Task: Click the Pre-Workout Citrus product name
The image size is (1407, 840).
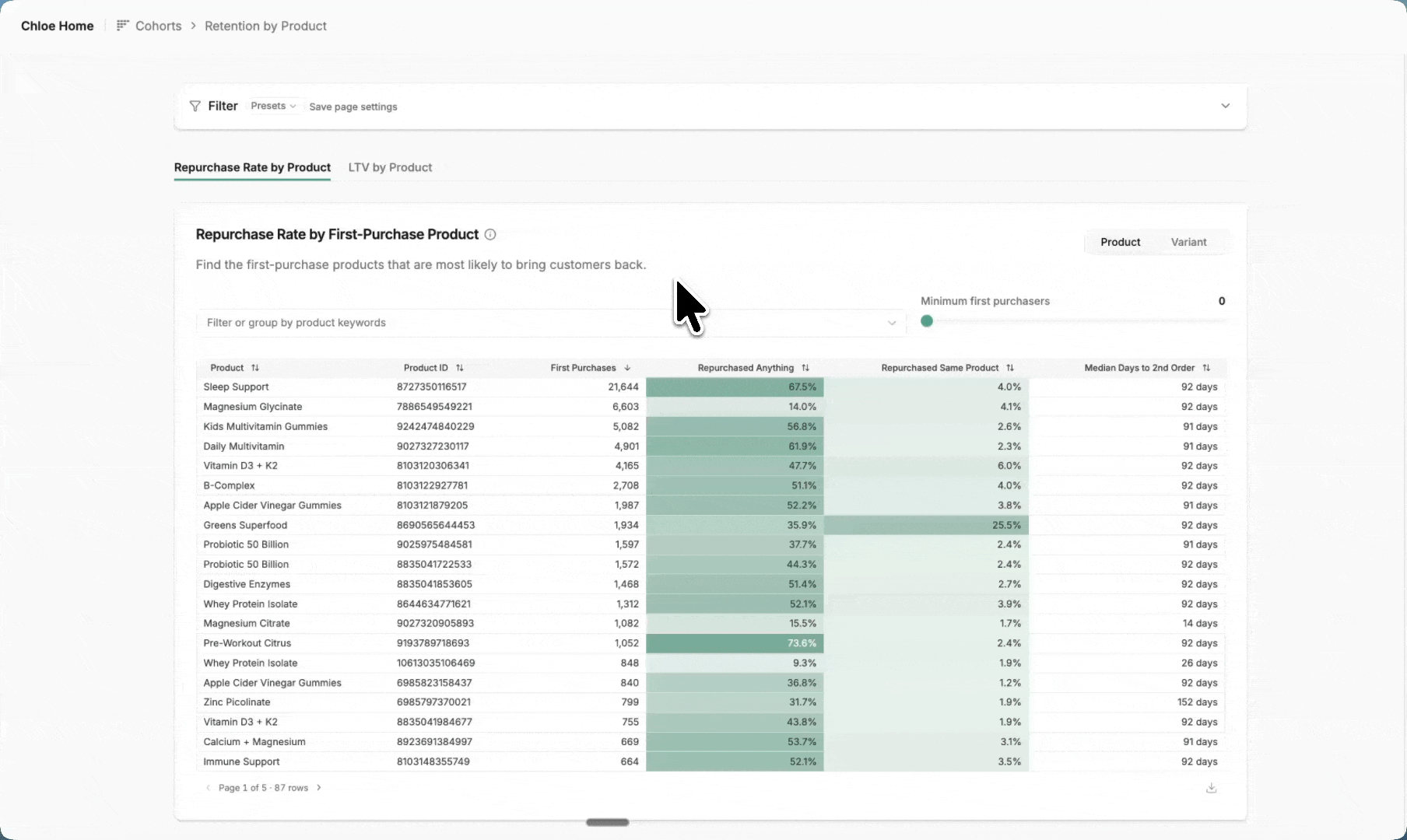Action: (247, 643)
